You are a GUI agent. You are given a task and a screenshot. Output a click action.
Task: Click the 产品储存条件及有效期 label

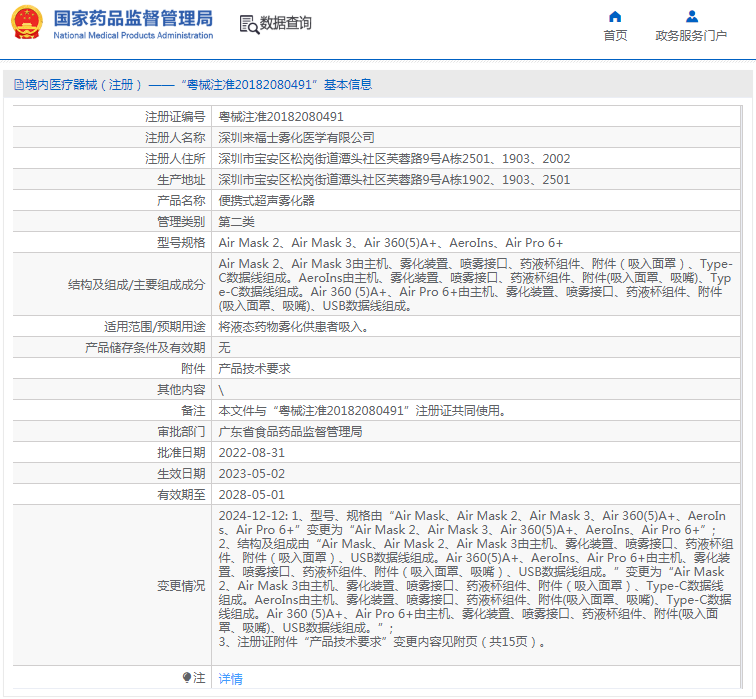point(145,348)
